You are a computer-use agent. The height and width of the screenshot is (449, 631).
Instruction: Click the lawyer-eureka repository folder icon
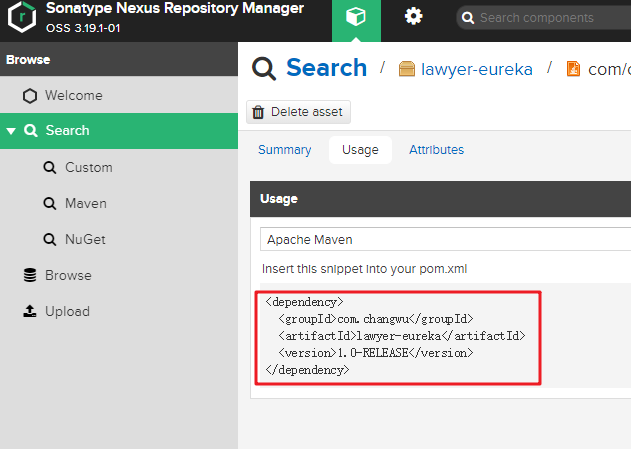pyautogui.click(x=407, y=69)
